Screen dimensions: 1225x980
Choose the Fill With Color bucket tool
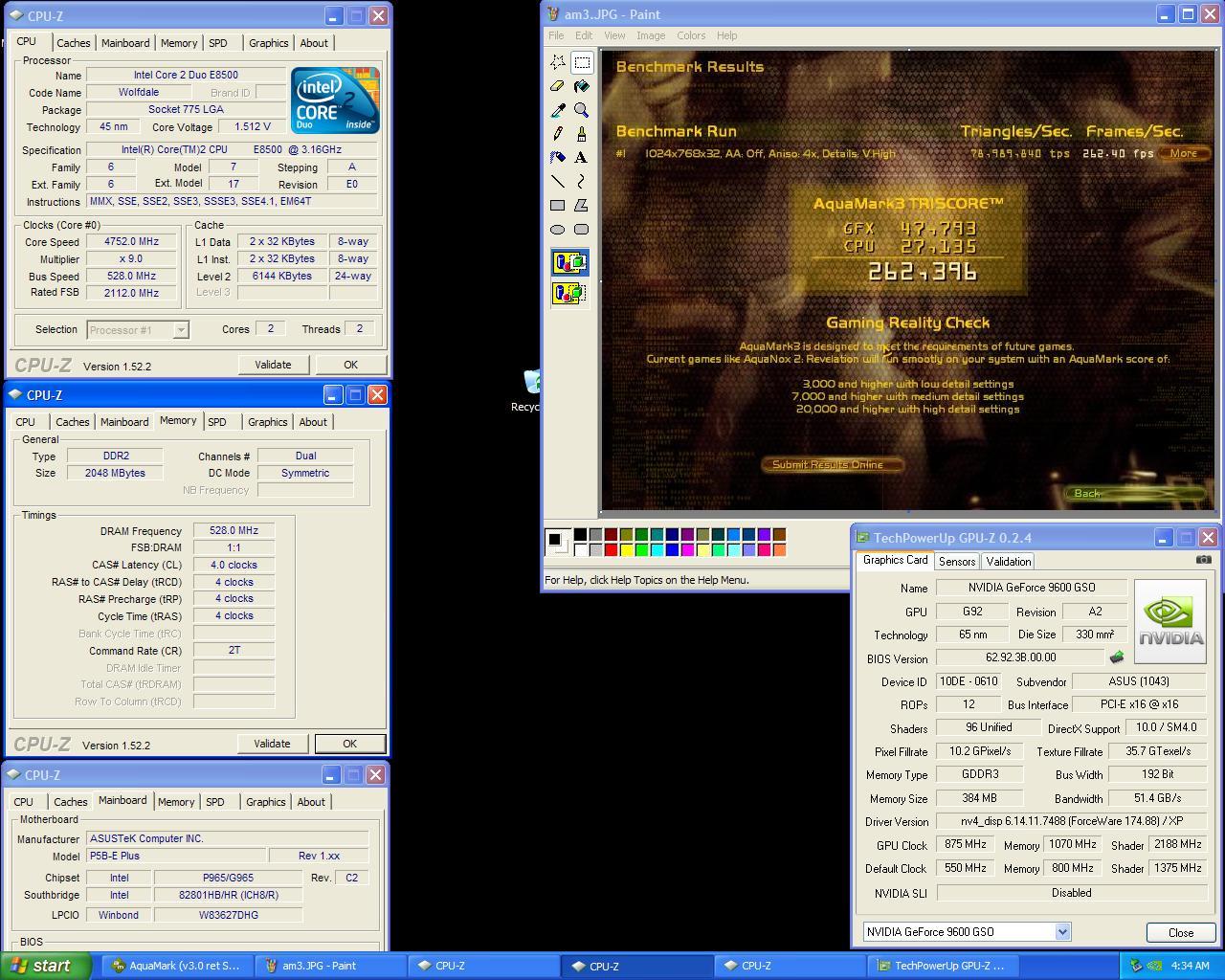581,86
